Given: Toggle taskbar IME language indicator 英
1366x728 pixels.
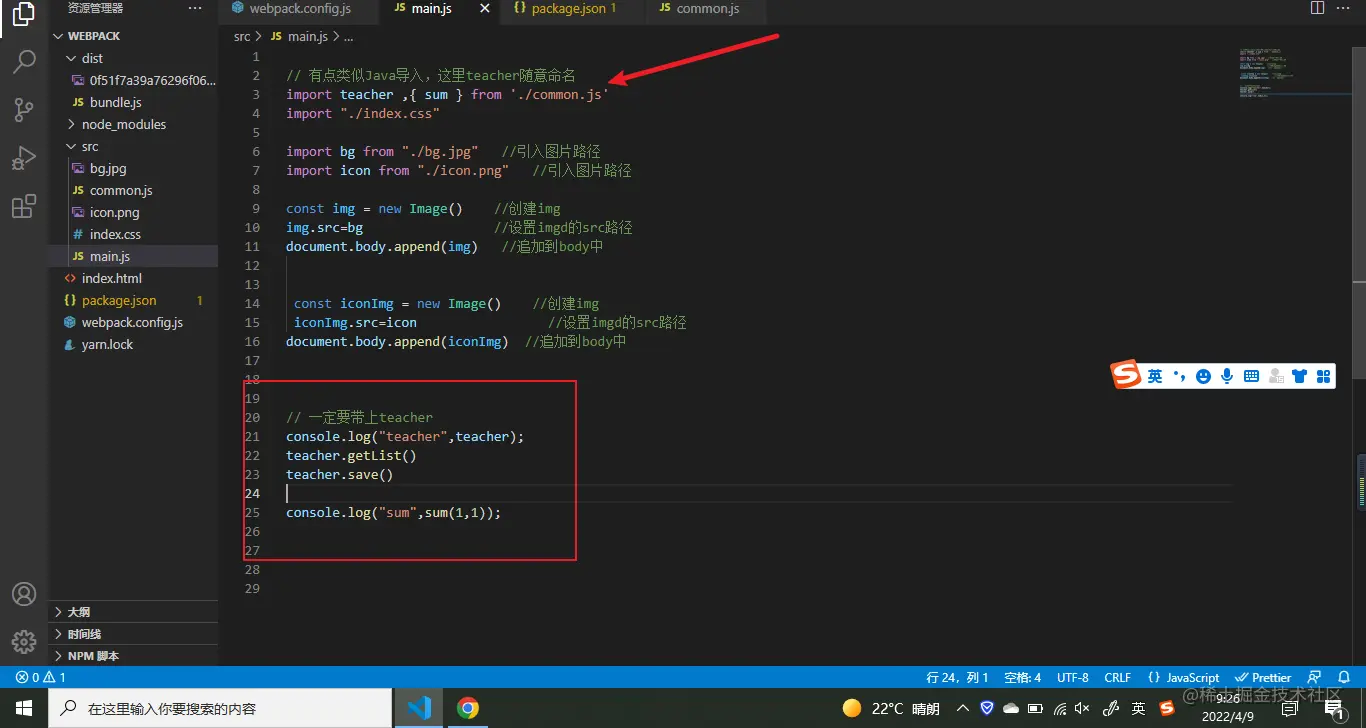Looking at the screenshot, I should tap(1138, 708).
